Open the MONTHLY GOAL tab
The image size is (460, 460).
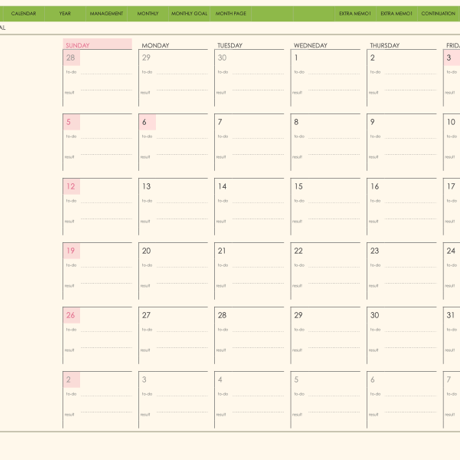click(x=189, y=14)
